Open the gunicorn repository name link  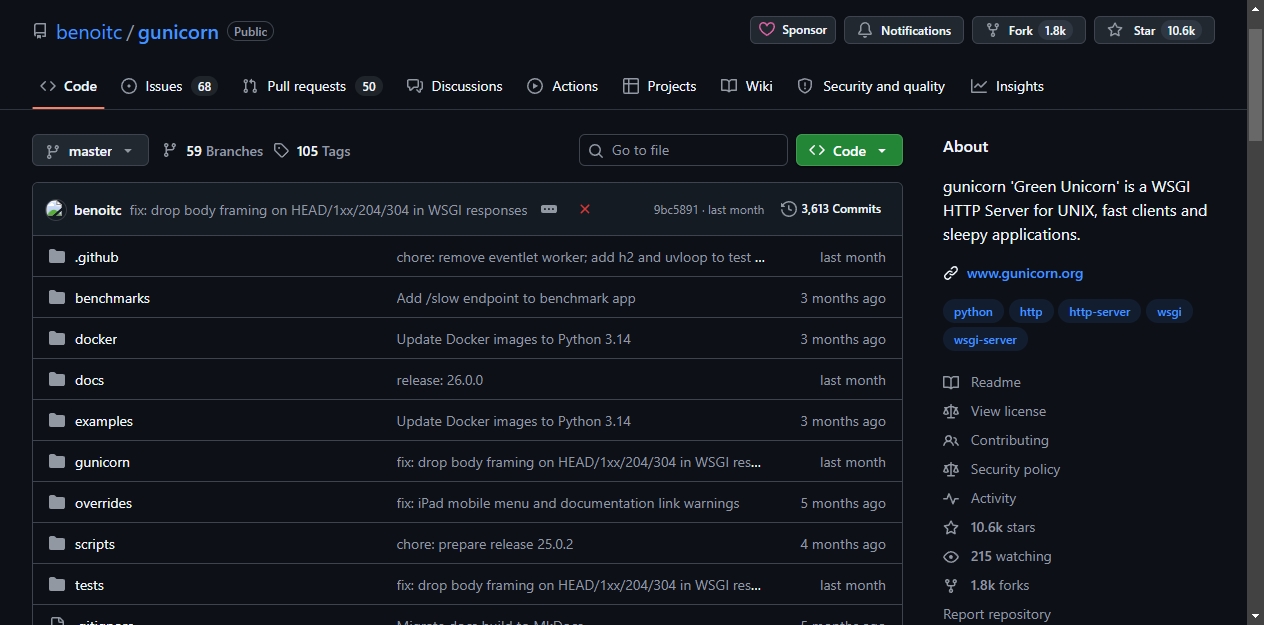[178, 32]
